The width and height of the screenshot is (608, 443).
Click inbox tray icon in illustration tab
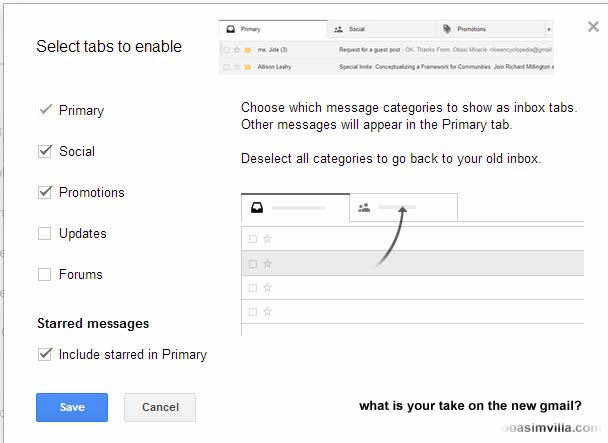pyautogui.click(x=257, y=208)
